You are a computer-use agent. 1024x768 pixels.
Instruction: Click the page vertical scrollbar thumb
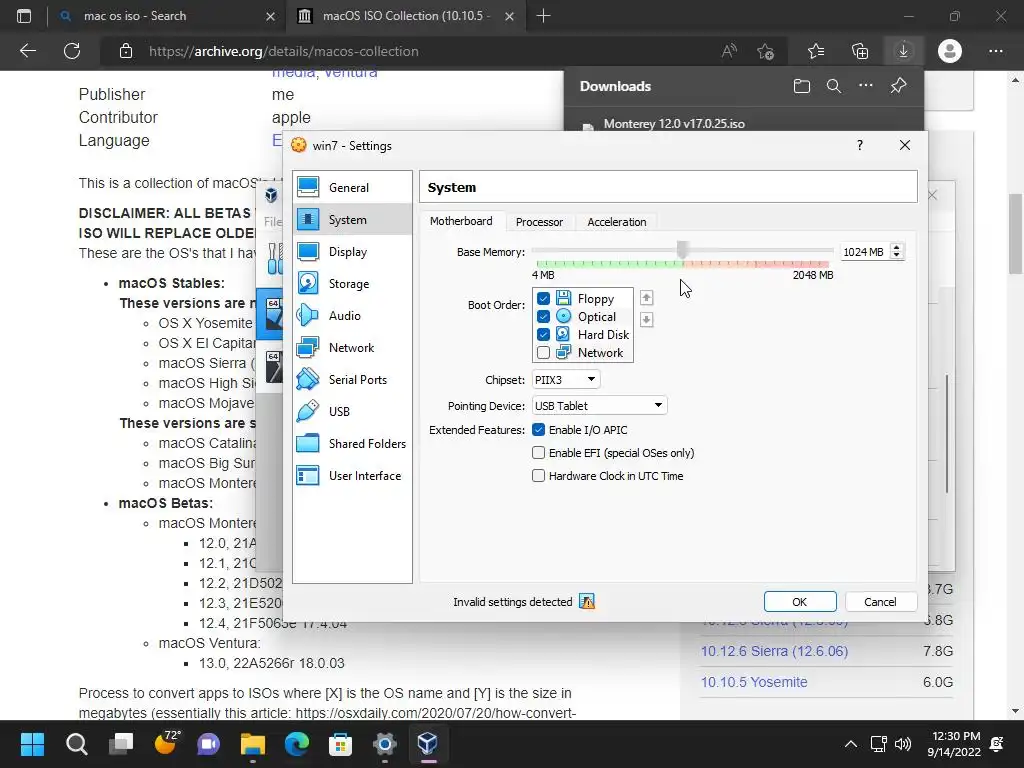tap(1015, 234)
